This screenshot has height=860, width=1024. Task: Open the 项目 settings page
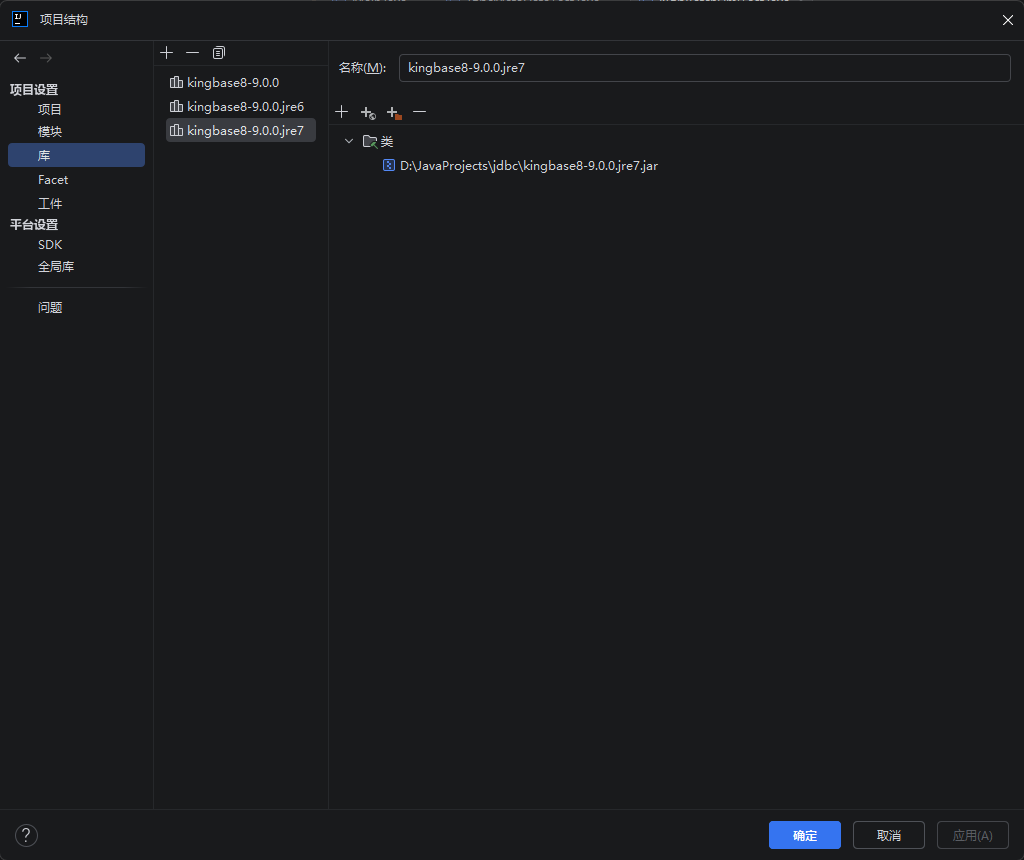[x=50, y=110]
